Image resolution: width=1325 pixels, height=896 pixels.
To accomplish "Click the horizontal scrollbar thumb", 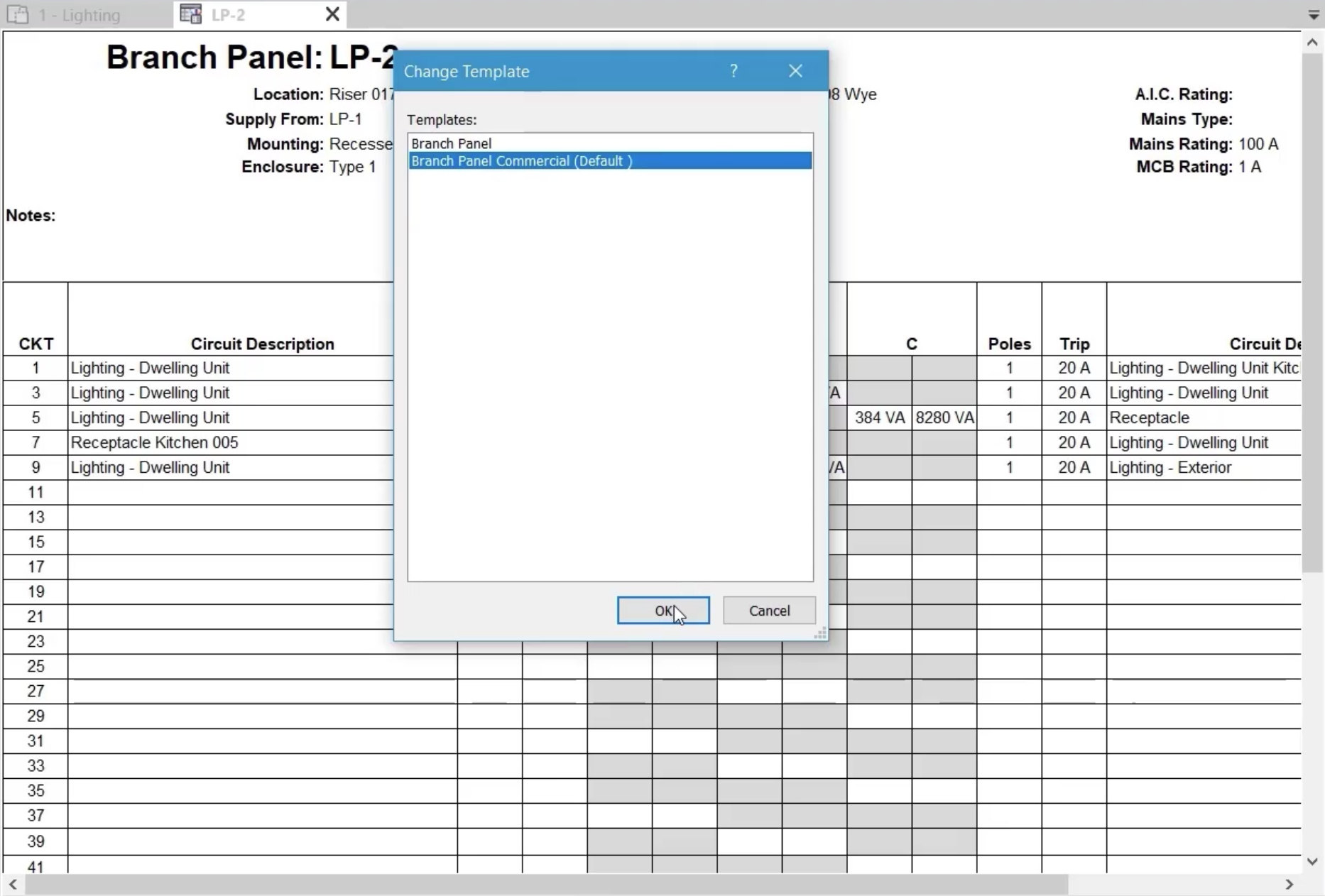I will pyautogui.click(x=547, y=885).
